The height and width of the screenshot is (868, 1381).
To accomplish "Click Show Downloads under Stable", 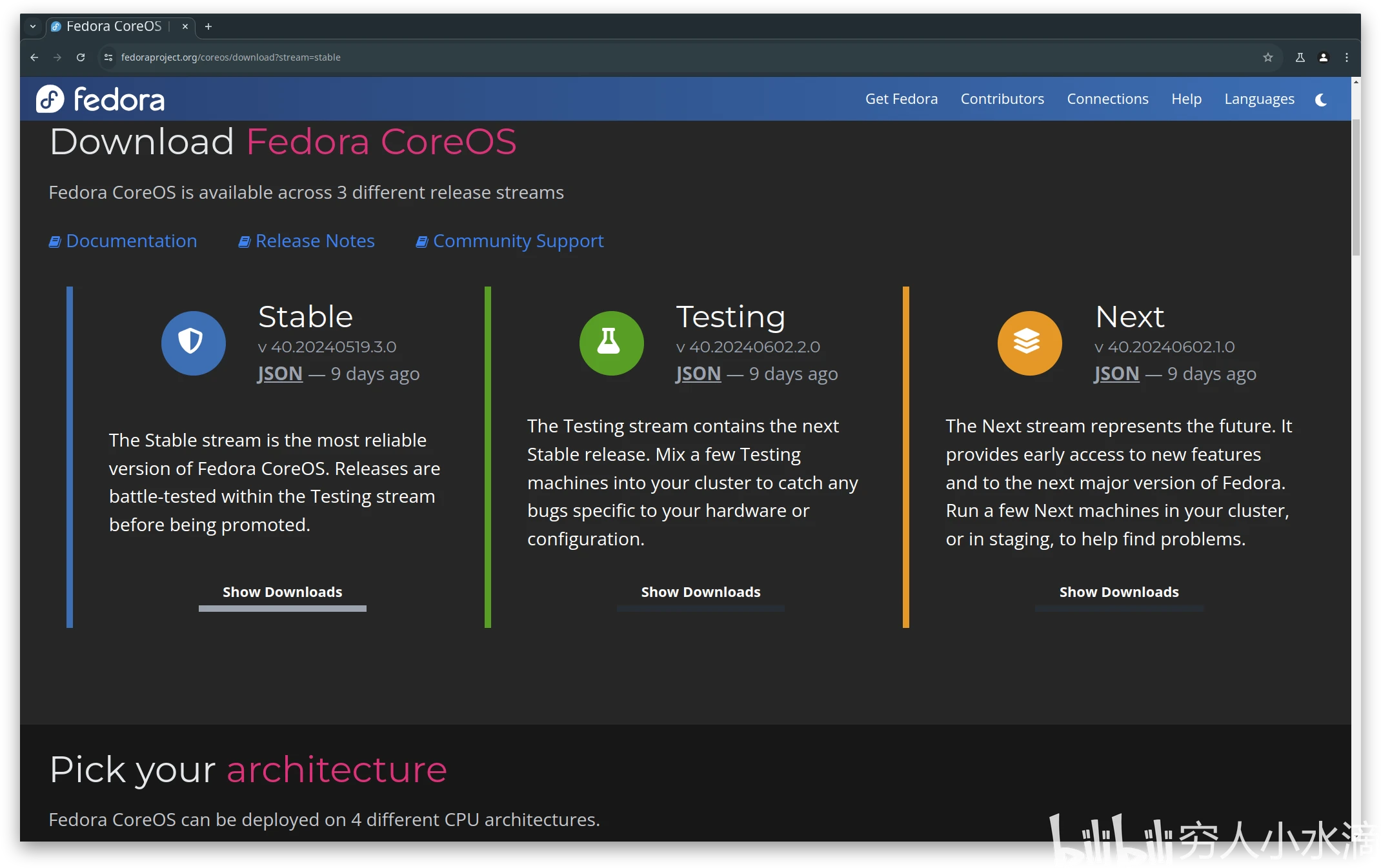I will 282,592.
